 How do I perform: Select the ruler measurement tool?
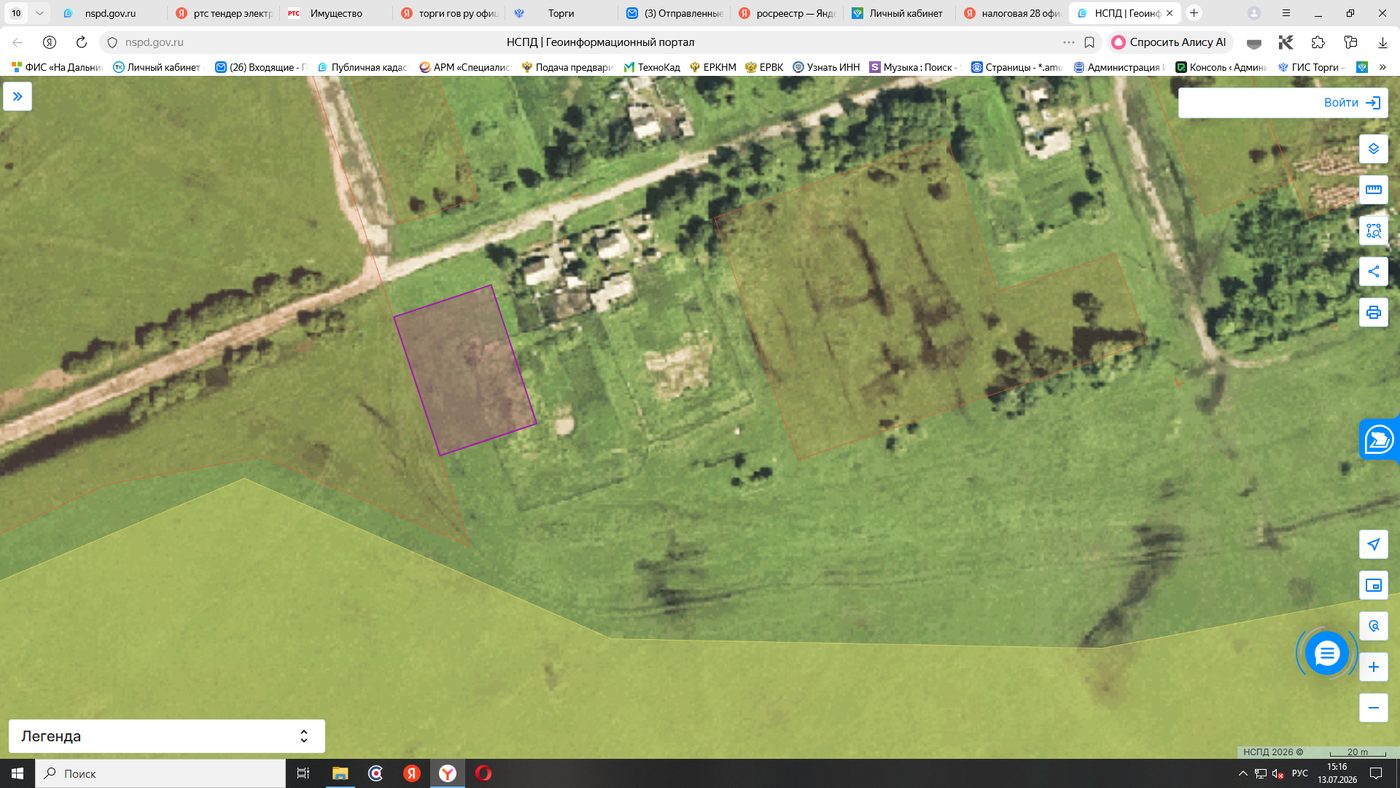[1373, 190]
